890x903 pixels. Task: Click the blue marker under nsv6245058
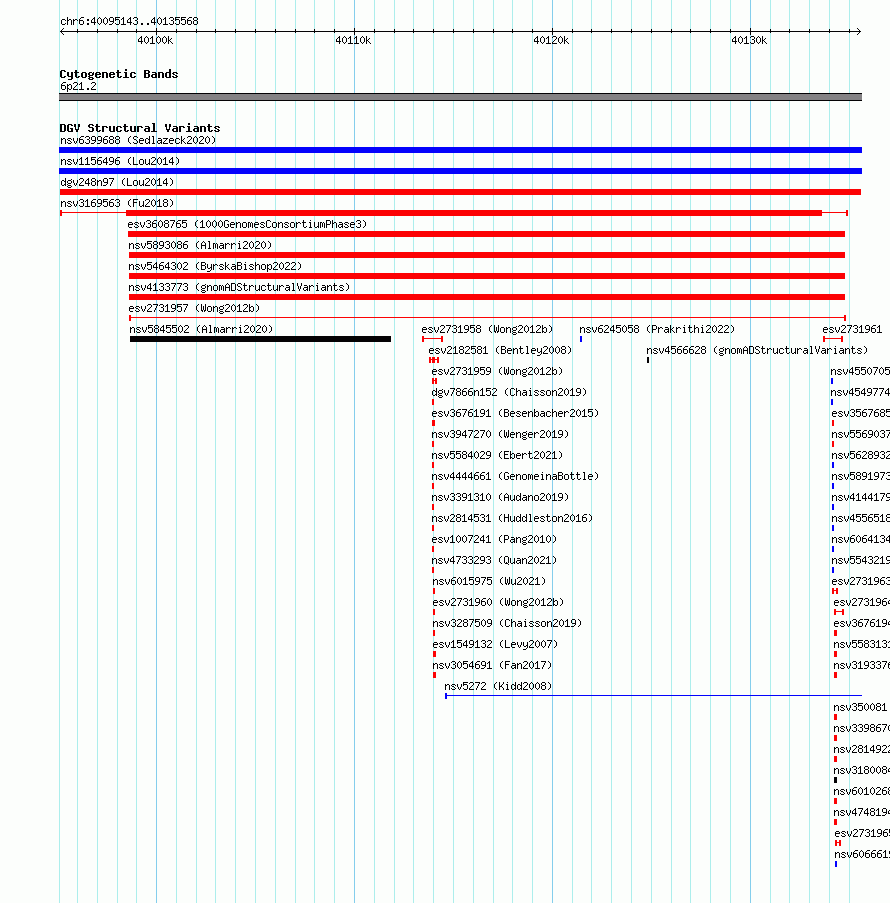pos(581,339)
